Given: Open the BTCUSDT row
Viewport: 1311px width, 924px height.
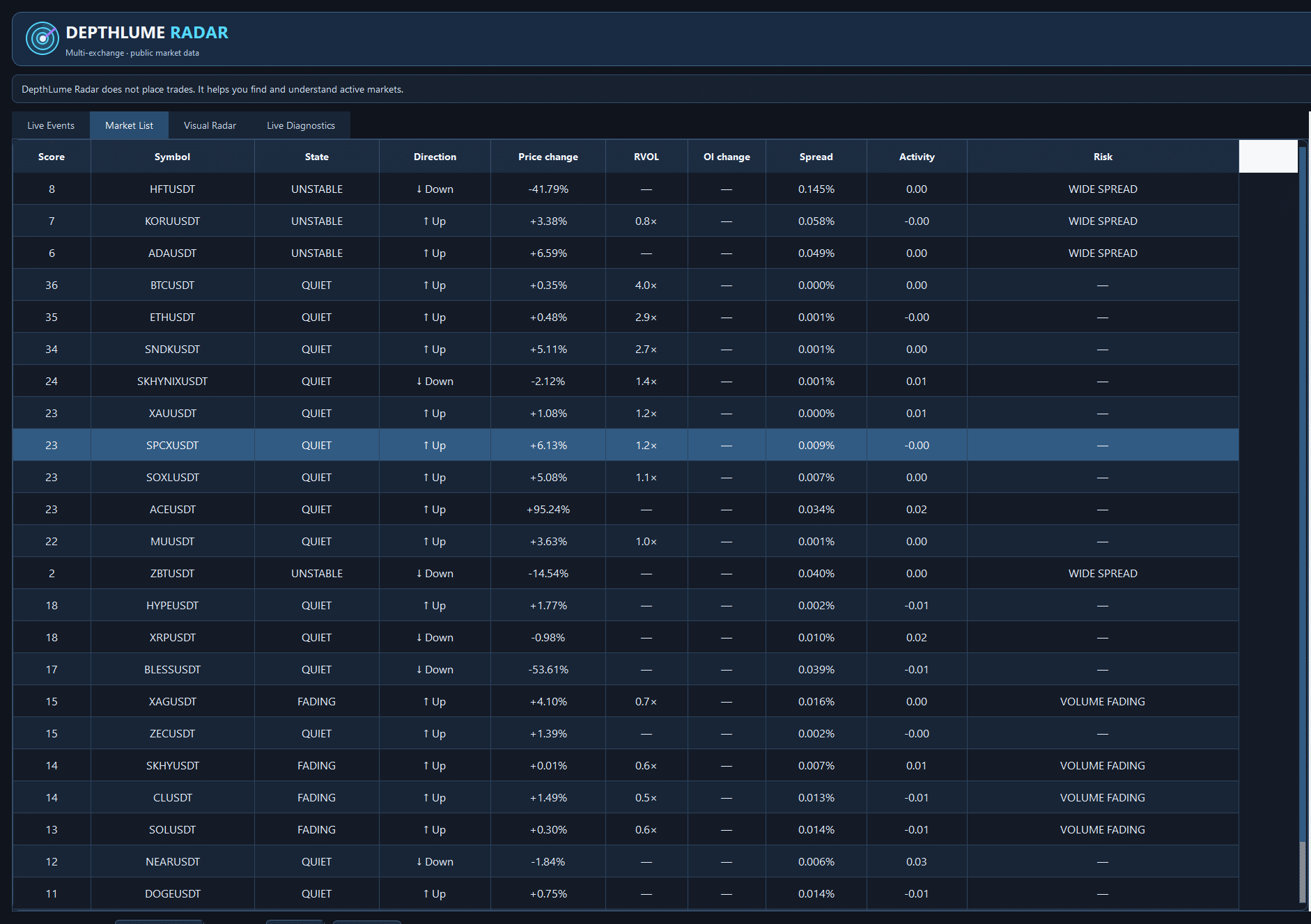Looking at the screenshot, I should coord(626,285).
